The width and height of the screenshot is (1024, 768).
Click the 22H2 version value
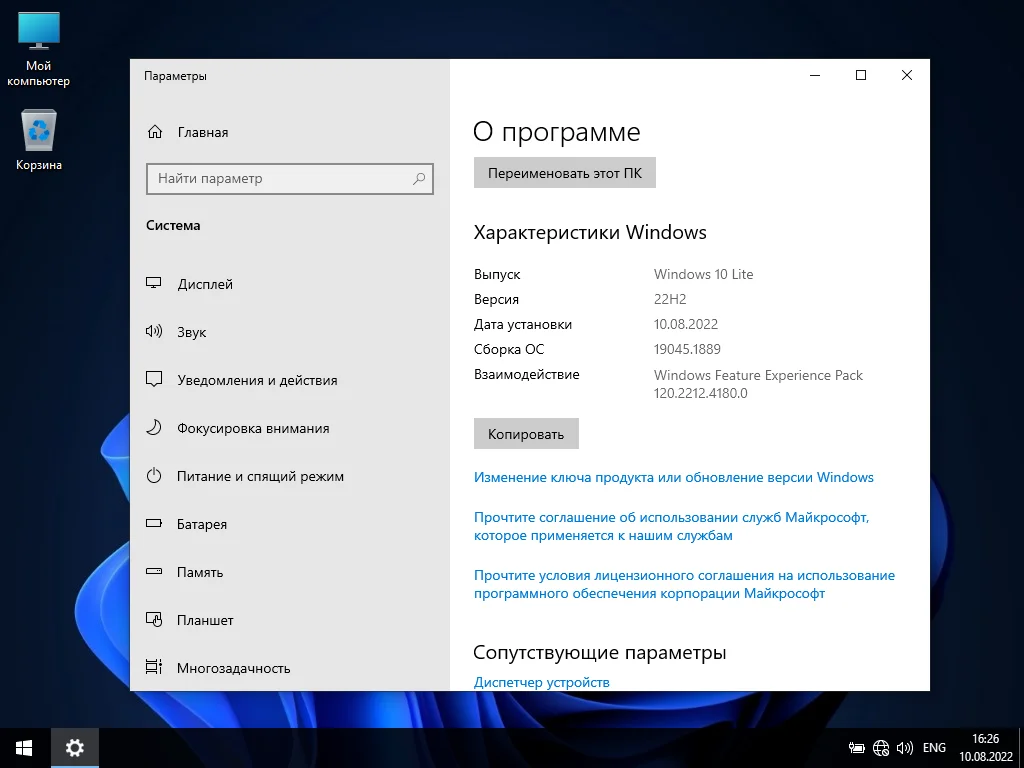pos(670,299)
